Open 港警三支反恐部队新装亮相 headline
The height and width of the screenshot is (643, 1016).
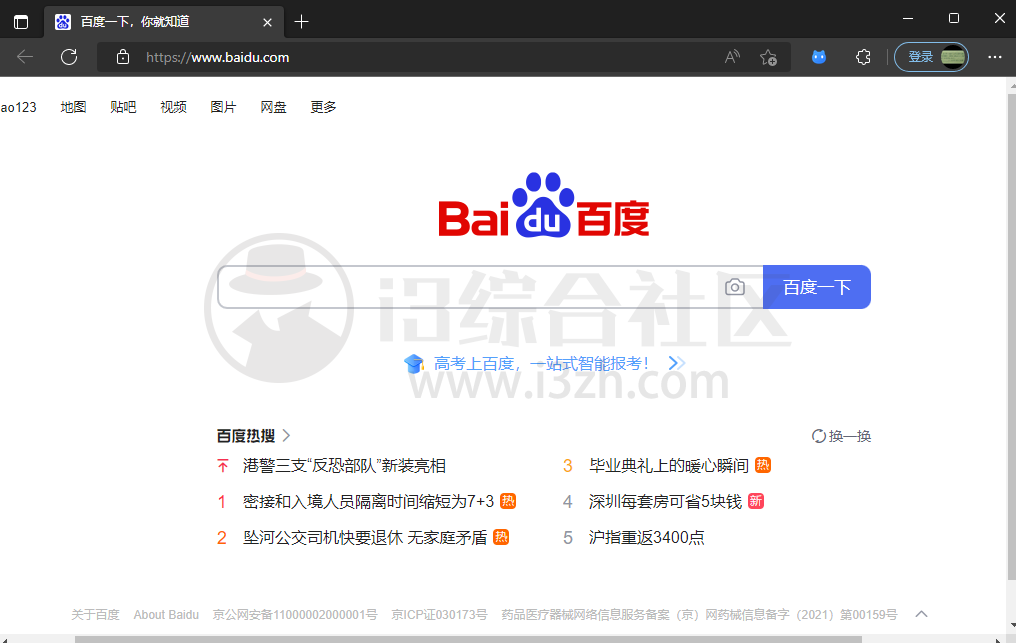pyautogui.click(x=344, y=465)
